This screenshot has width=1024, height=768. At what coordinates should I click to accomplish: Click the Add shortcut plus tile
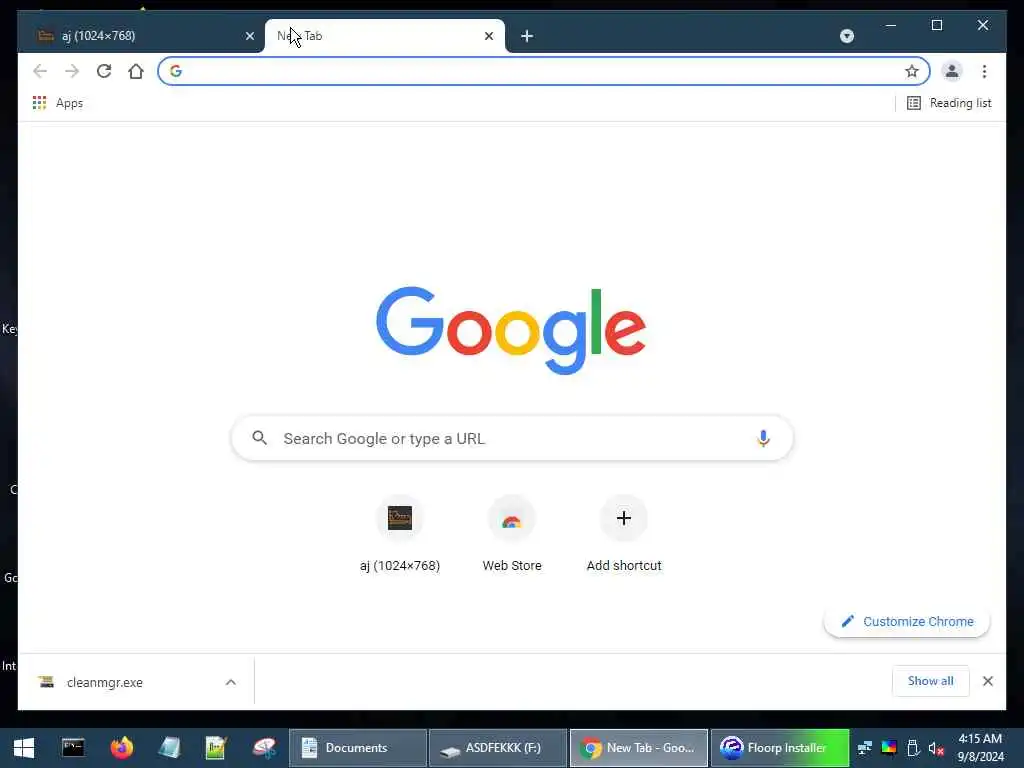[x=624, y=535]
